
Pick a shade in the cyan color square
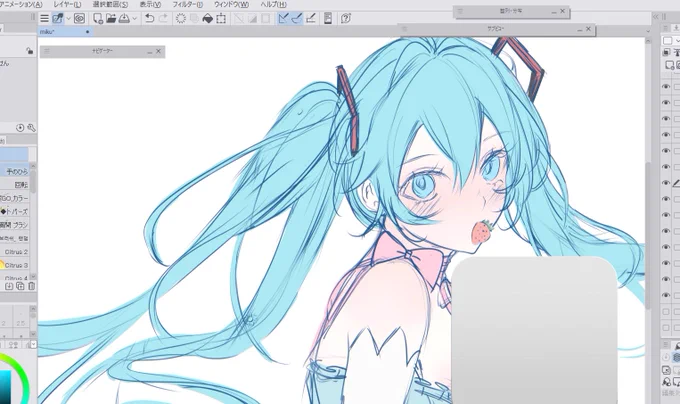tap(5, 387)
